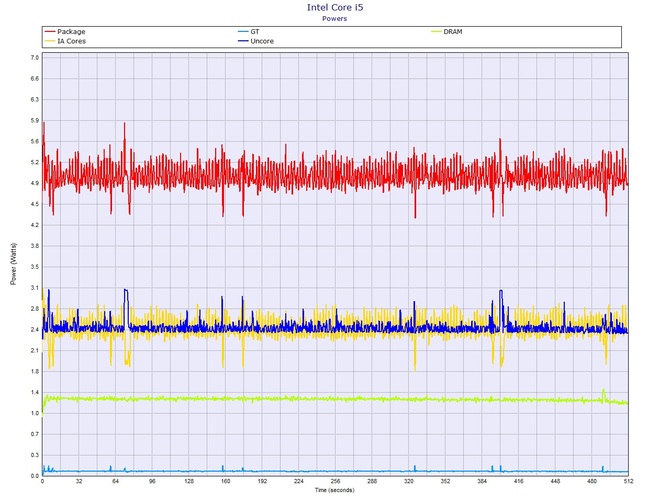Click the 512 x-axis tick label
Image resolution: width=670 pixels, height=502 pixels.
[629, 481]
